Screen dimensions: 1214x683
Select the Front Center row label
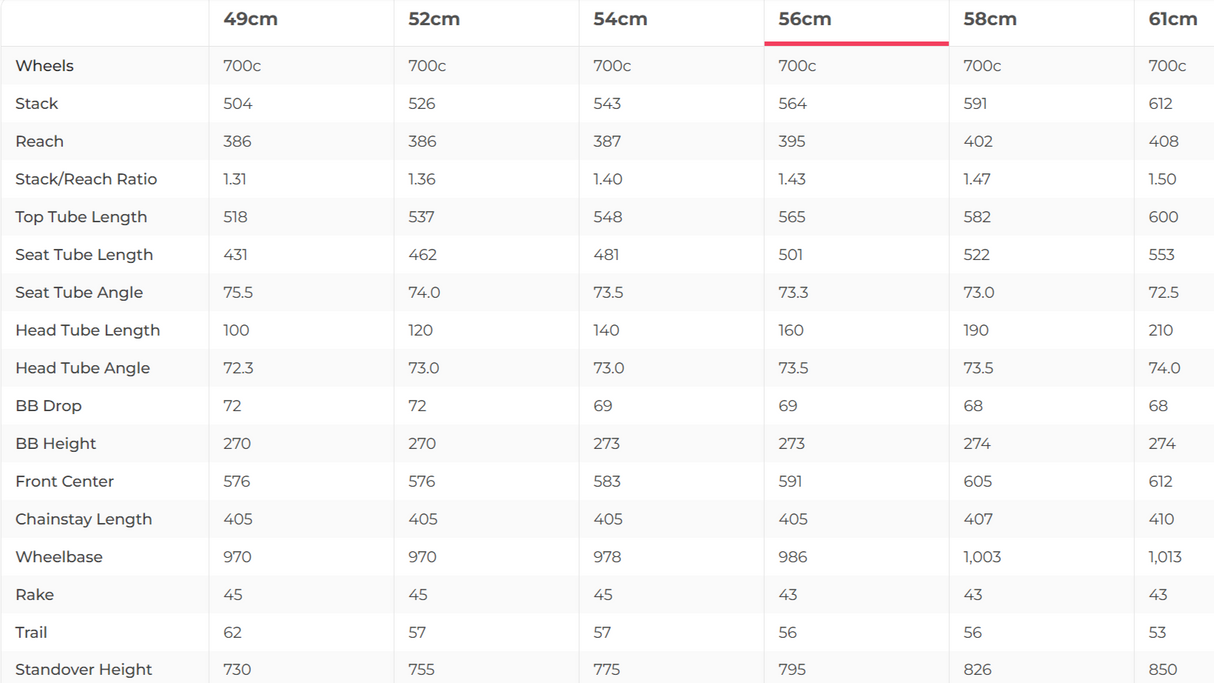(x=65, y=481)
